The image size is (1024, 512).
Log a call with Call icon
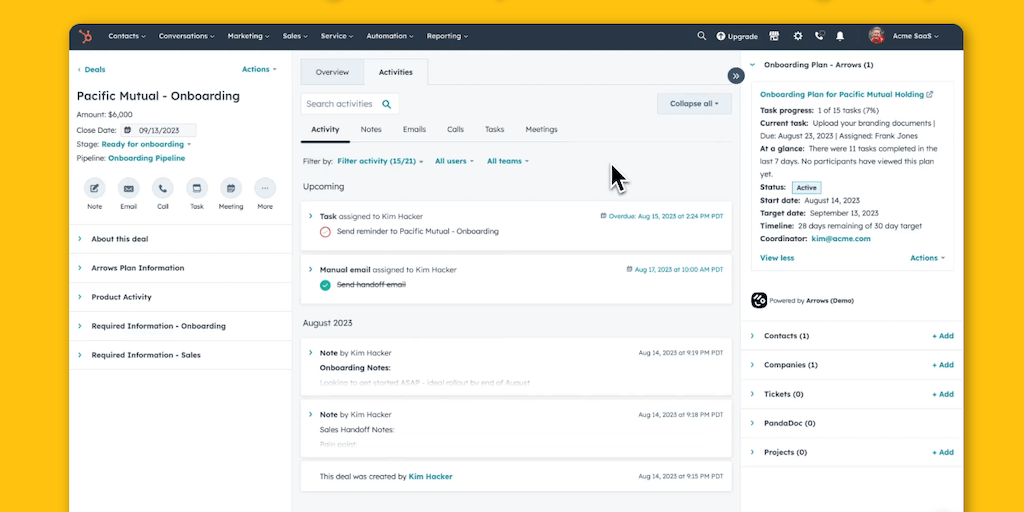(x=162, y=188)
